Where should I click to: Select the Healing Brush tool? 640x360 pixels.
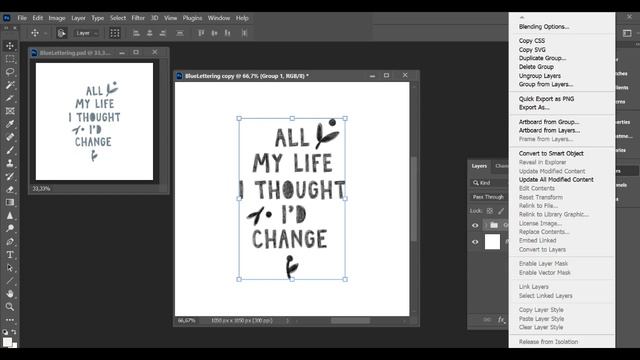pyautogui.click(x=10, y=137)
